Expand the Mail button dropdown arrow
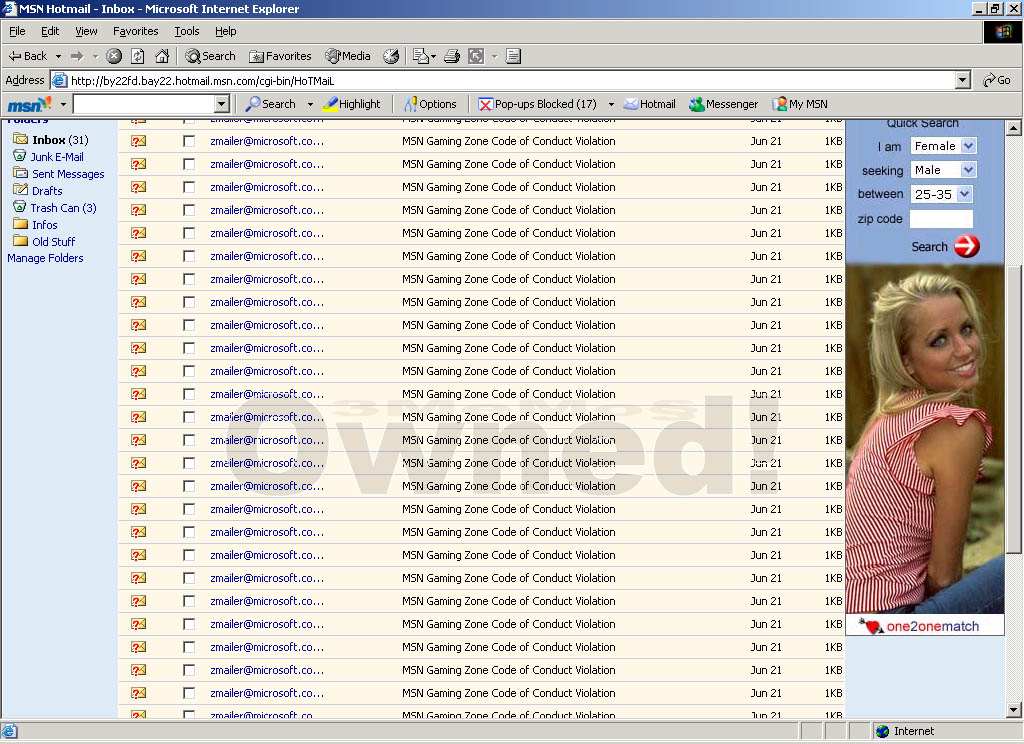The image size is (1024, 744). point(434,56)
